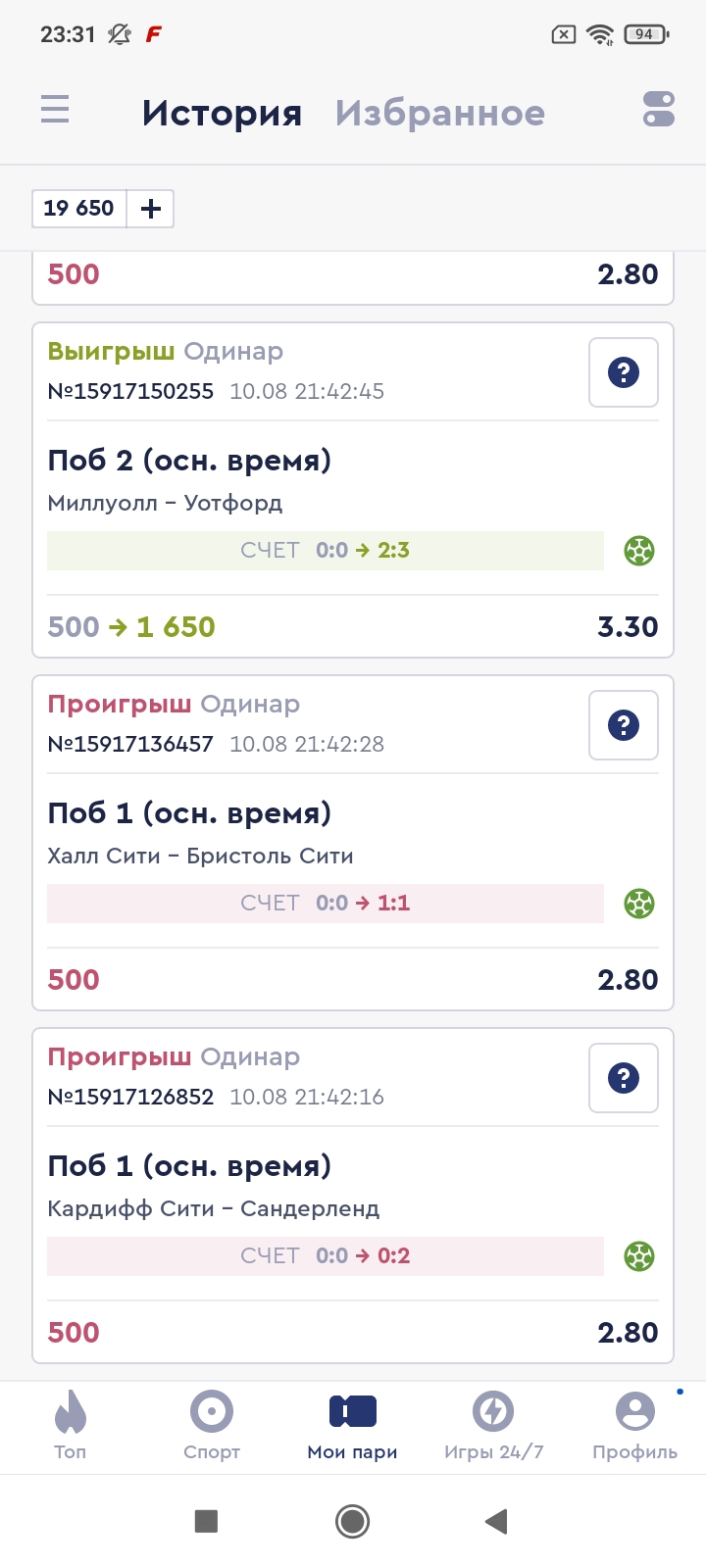
Task: Open the hamburger menu
Action: (55, 109)
